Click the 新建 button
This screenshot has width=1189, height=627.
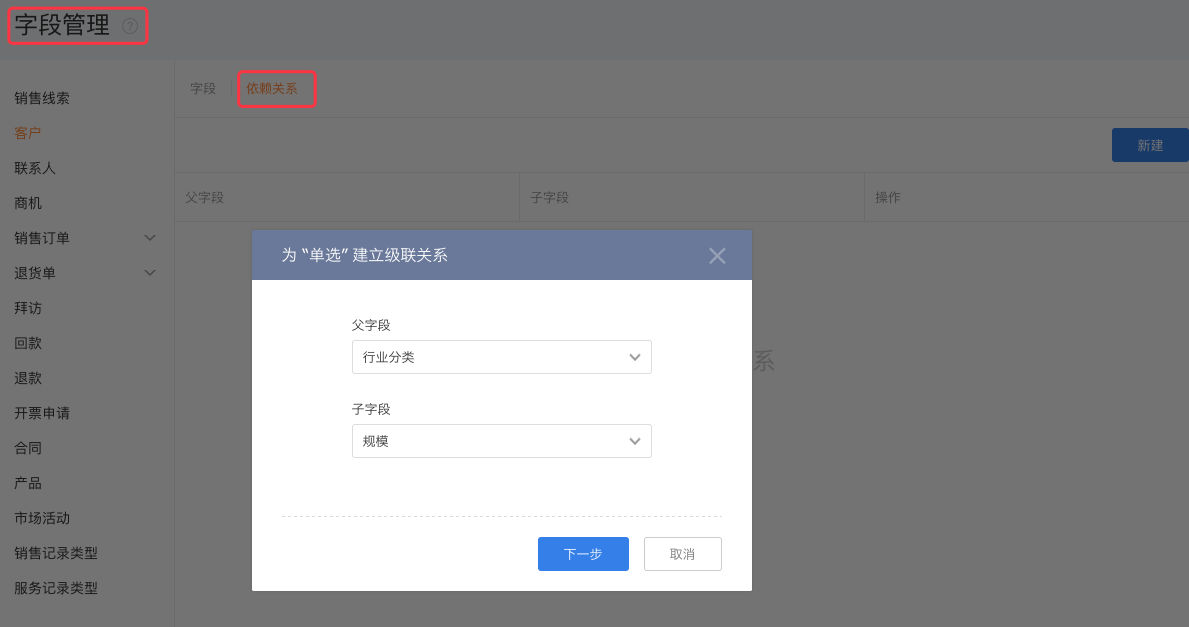click(1150, 145)
